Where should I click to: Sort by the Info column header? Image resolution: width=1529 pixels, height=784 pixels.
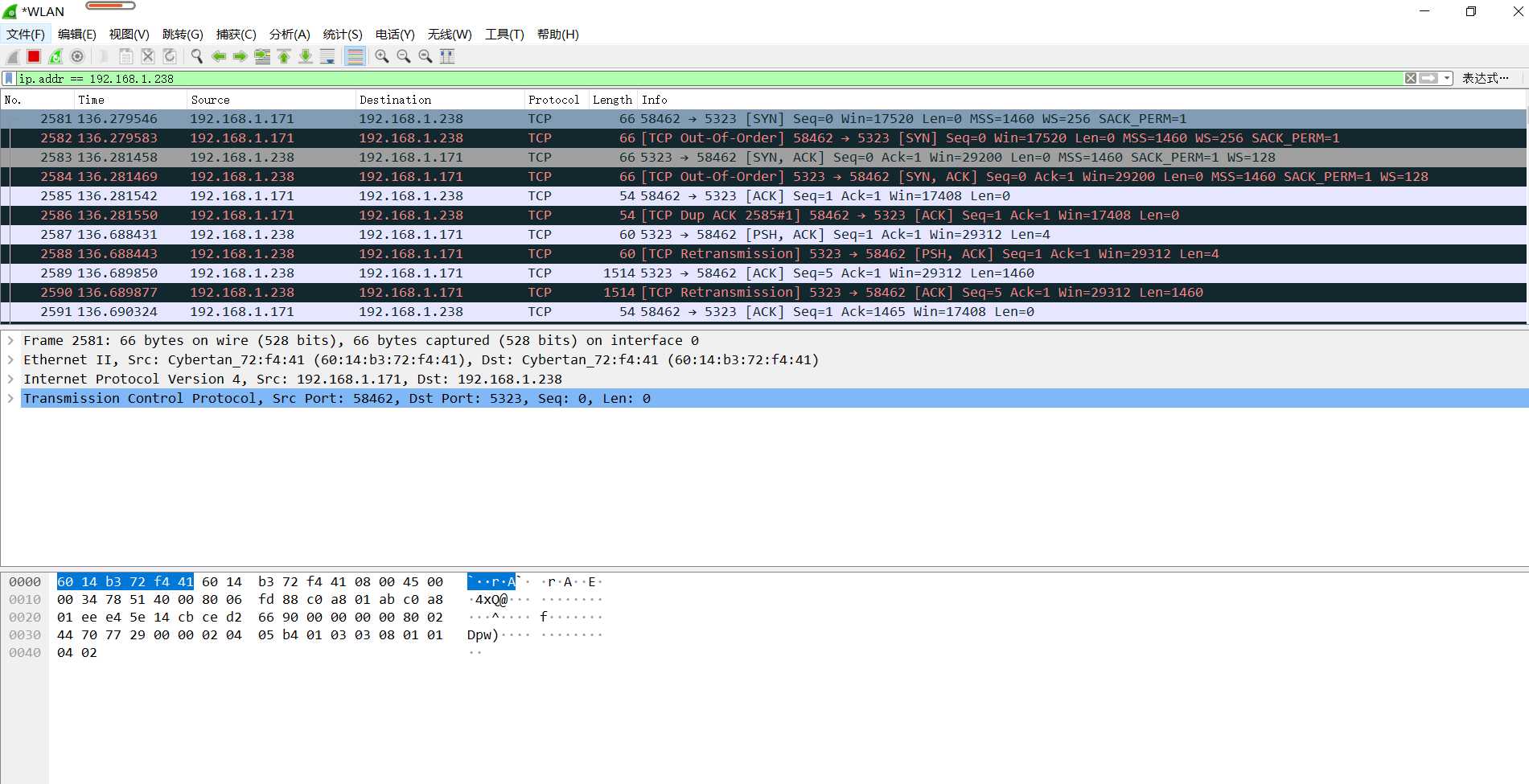1082,100
